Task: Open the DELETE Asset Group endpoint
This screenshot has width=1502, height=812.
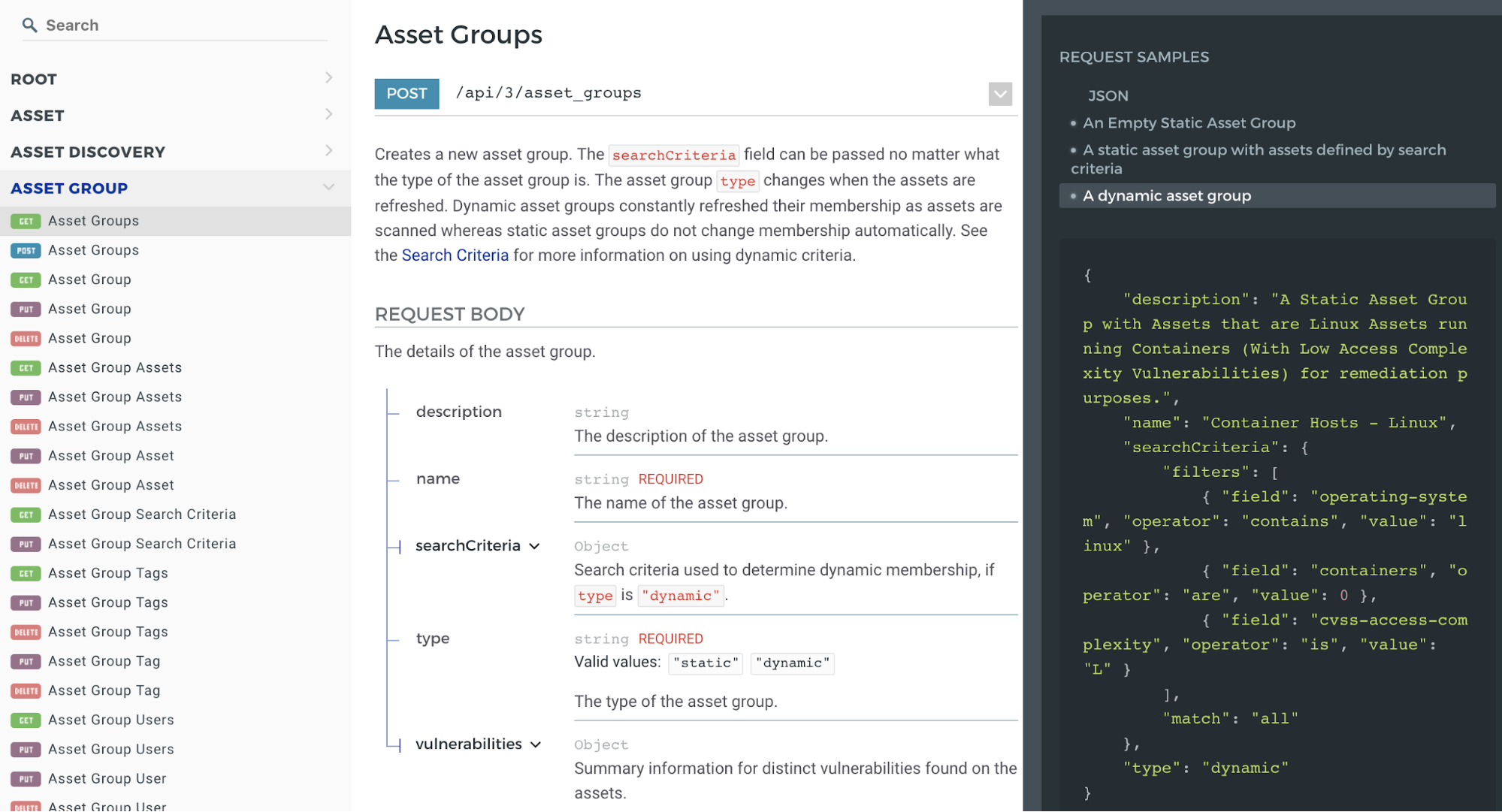Action: (89, 339)
